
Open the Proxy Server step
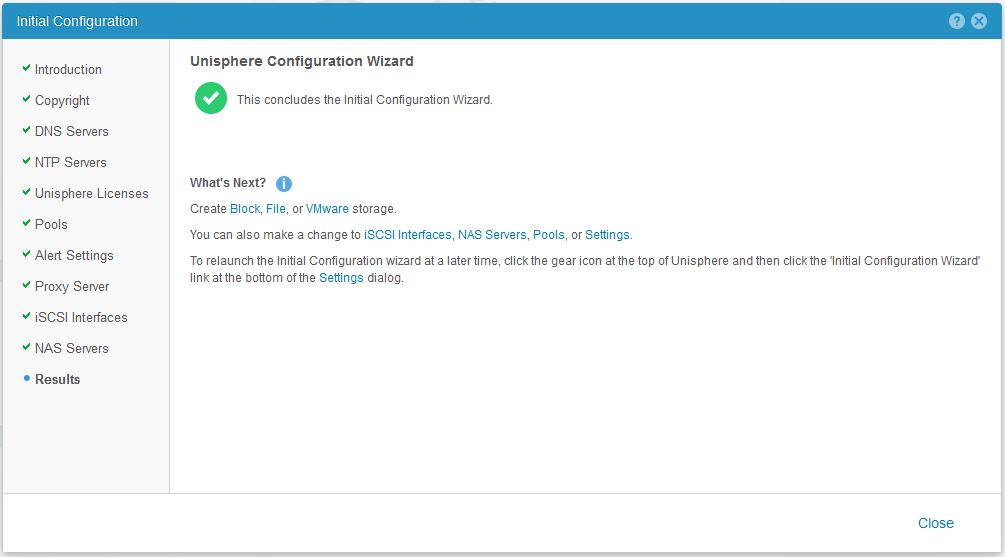pyautogui.click(x=72, y=287)
